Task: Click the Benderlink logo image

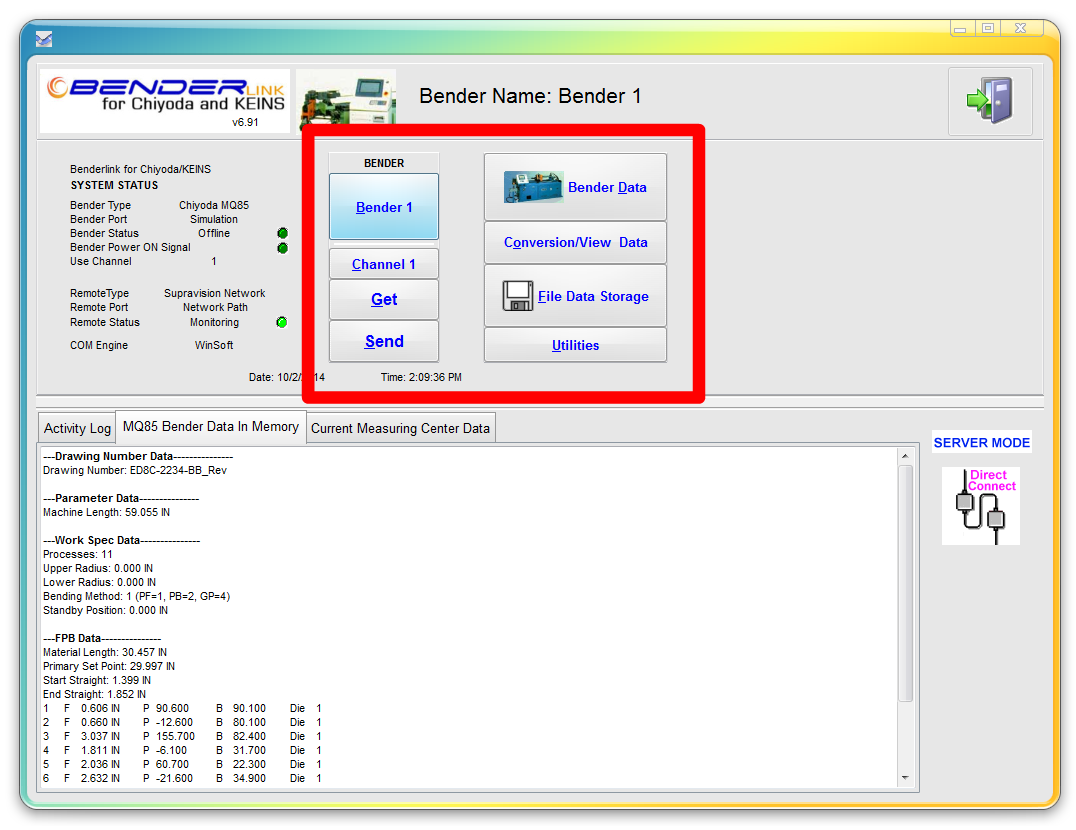Action: click(x=165, y=101)
